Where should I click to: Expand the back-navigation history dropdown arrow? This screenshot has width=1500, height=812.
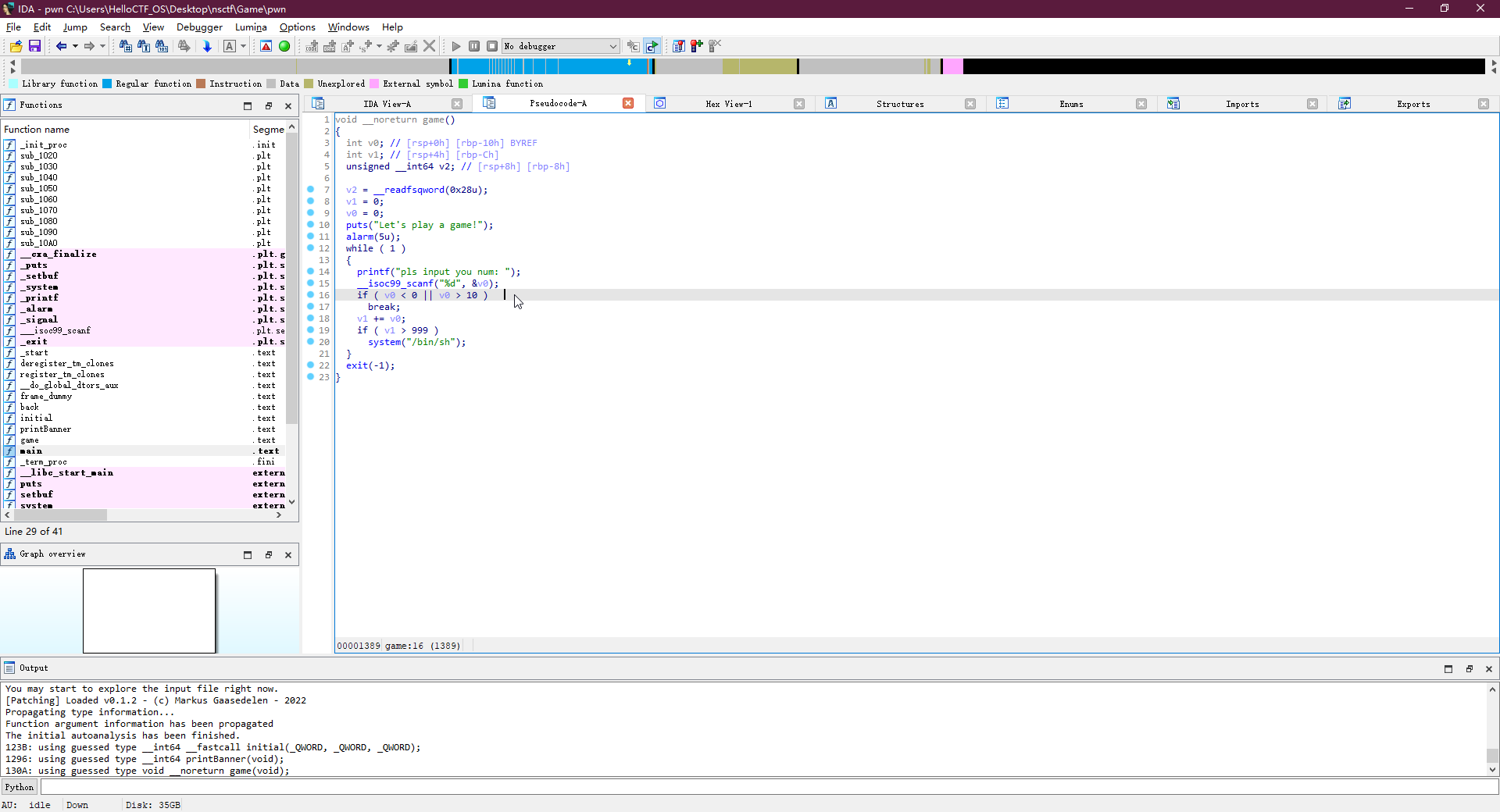click(x=75, y=47)
